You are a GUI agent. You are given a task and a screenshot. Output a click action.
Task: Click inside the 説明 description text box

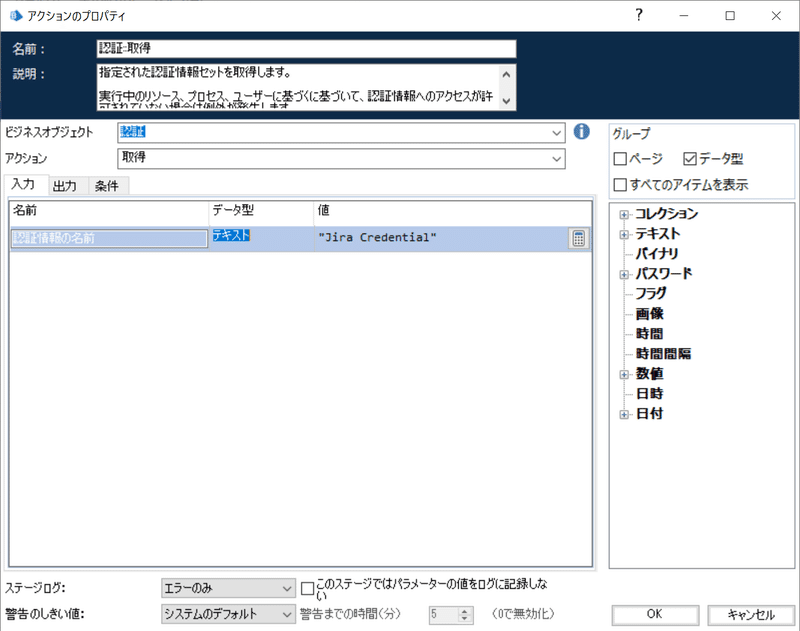point(297,87)
